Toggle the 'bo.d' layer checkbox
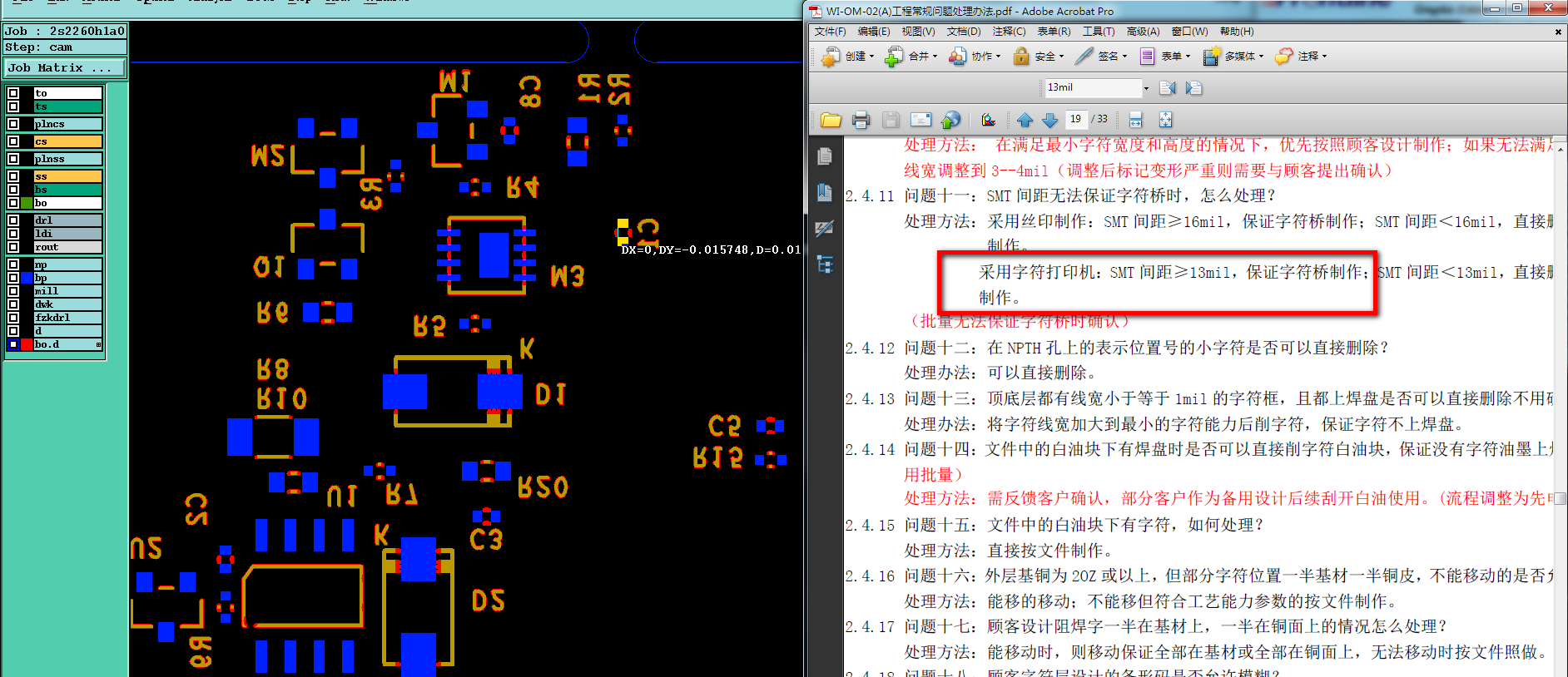Screen dimensions: 1568x677 click(13, 344)
